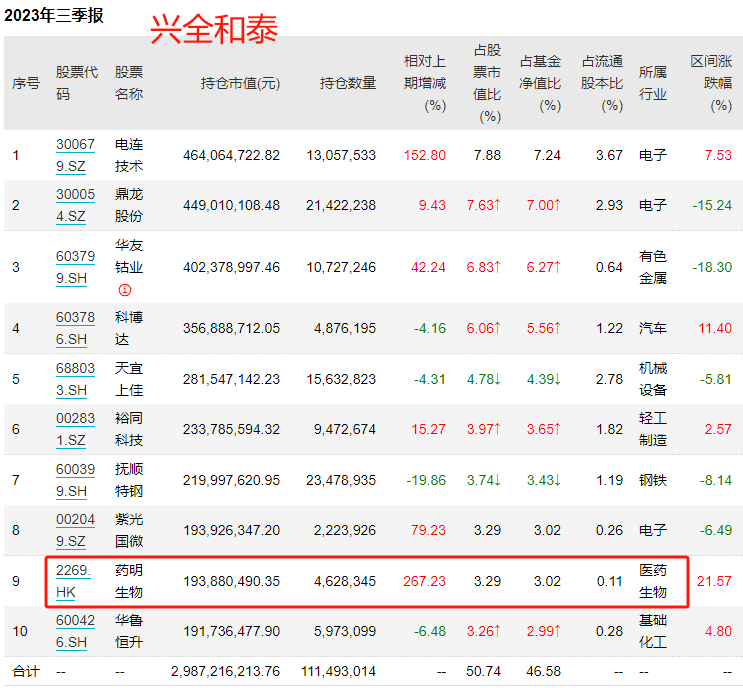The image size is (743, 688).
Task: Click industry cell 轻工制造
Action: 652,429
